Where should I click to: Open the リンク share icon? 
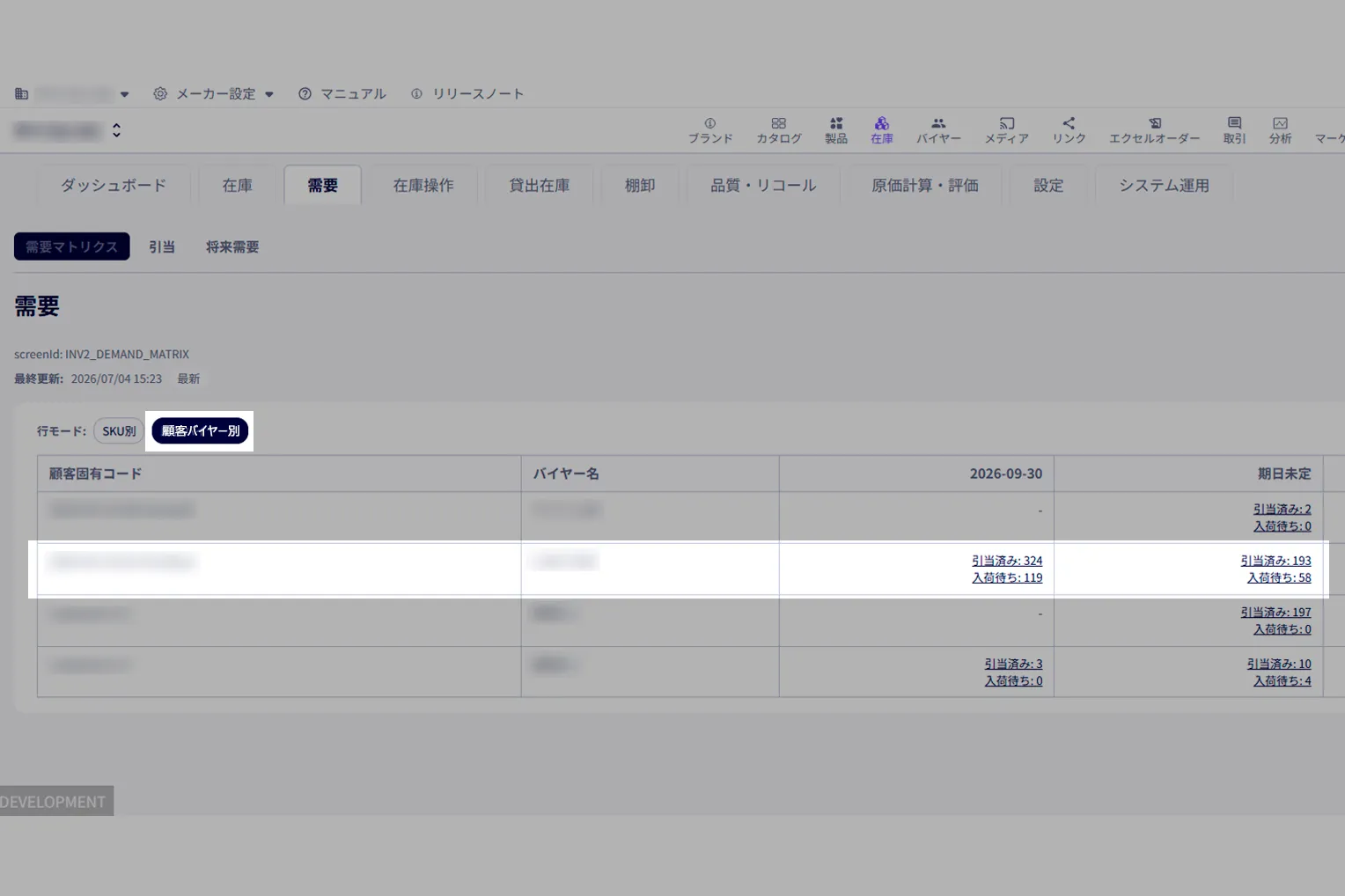click(x=1069, y=130)
